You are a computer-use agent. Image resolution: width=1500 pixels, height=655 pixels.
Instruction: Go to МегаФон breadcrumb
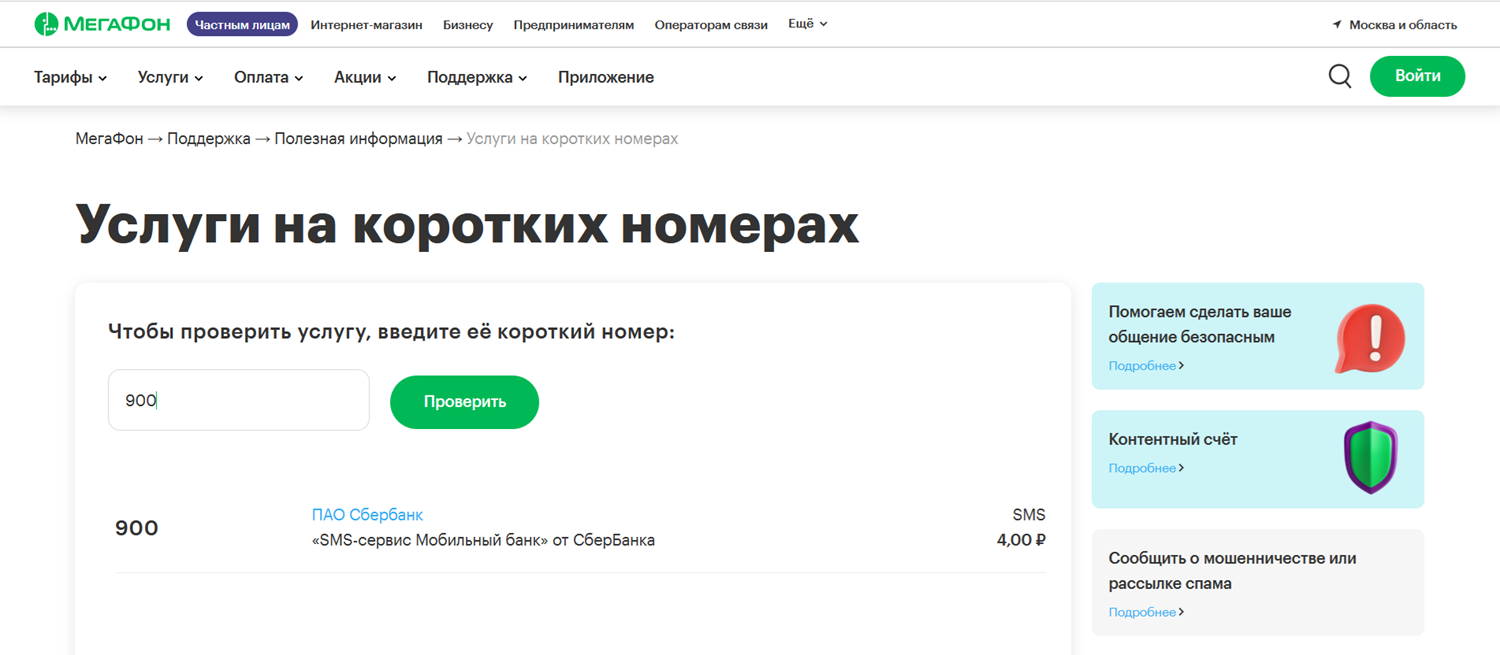point(109,139)
